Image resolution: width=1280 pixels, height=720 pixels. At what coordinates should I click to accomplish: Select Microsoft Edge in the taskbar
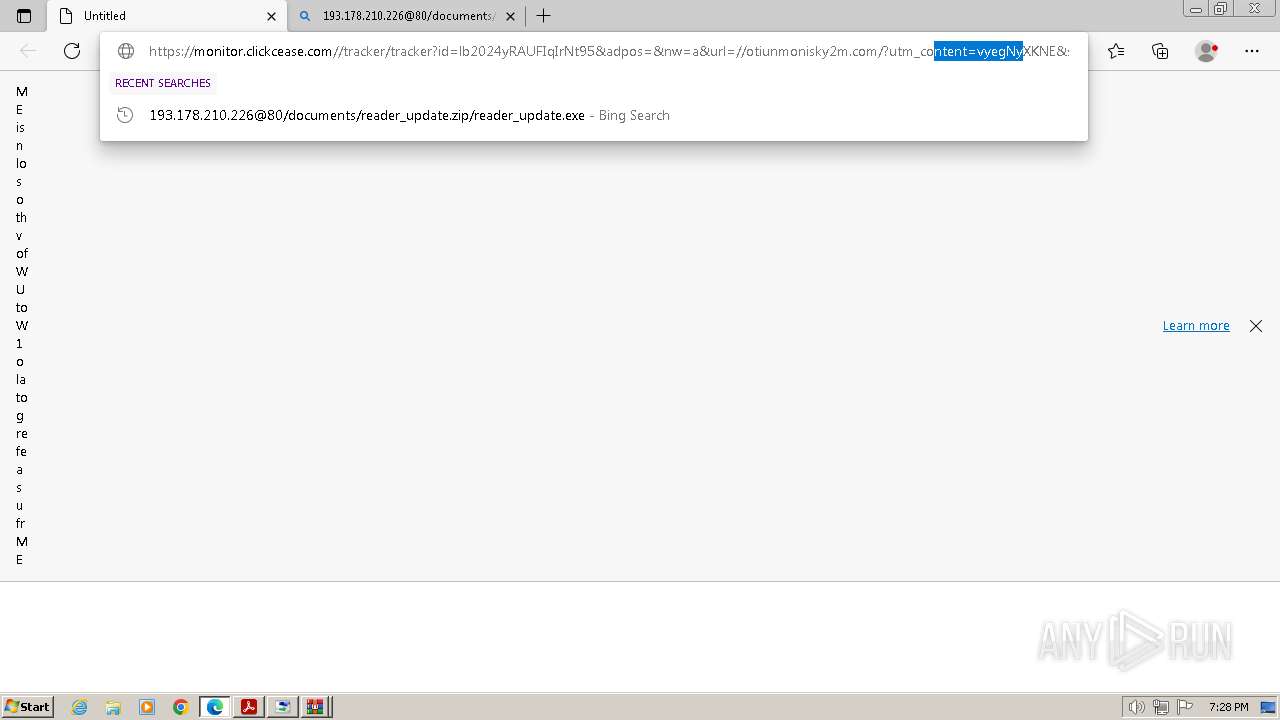tap(215, 707)
